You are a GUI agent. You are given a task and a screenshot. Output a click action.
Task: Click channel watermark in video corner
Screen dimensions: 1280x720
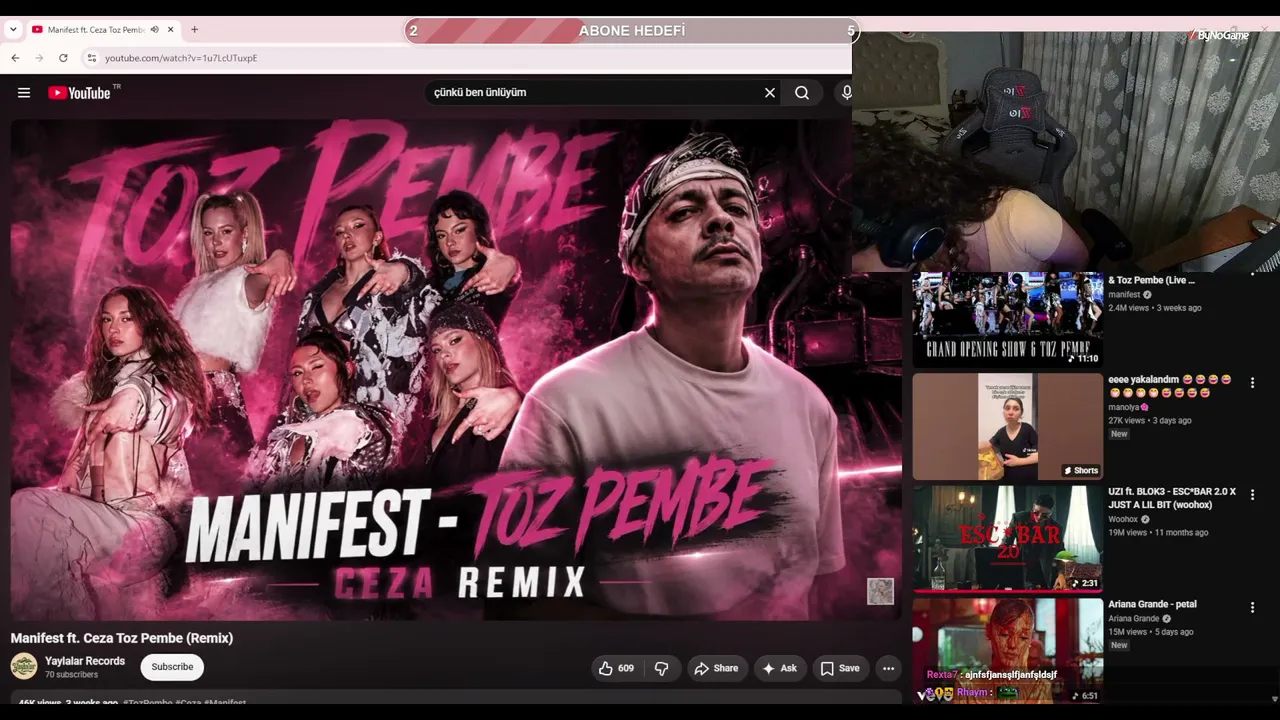[880, 591]
